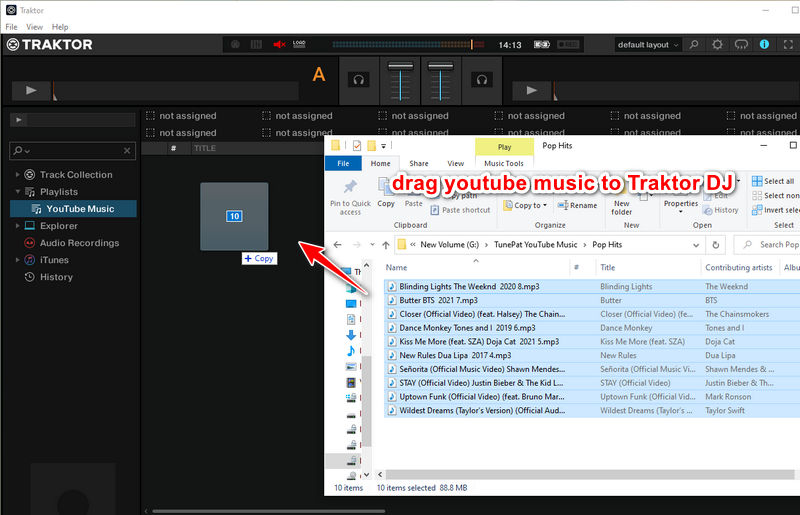The height and width of the screenshot is (515, 800).
Task: Select Track Collection in browser tree
Action: pos(76,175)
